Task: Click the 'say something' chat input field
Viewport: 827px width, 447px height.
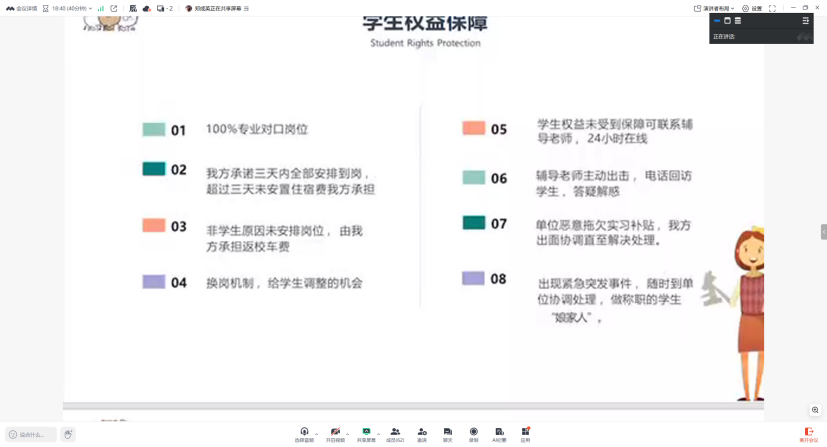Action: tap(32, 435)
